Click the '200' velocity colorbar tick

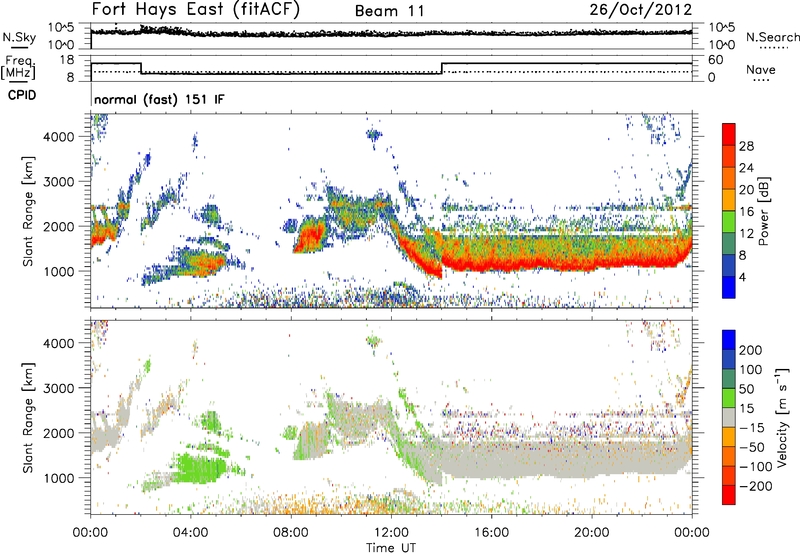[x=751, y=350]
